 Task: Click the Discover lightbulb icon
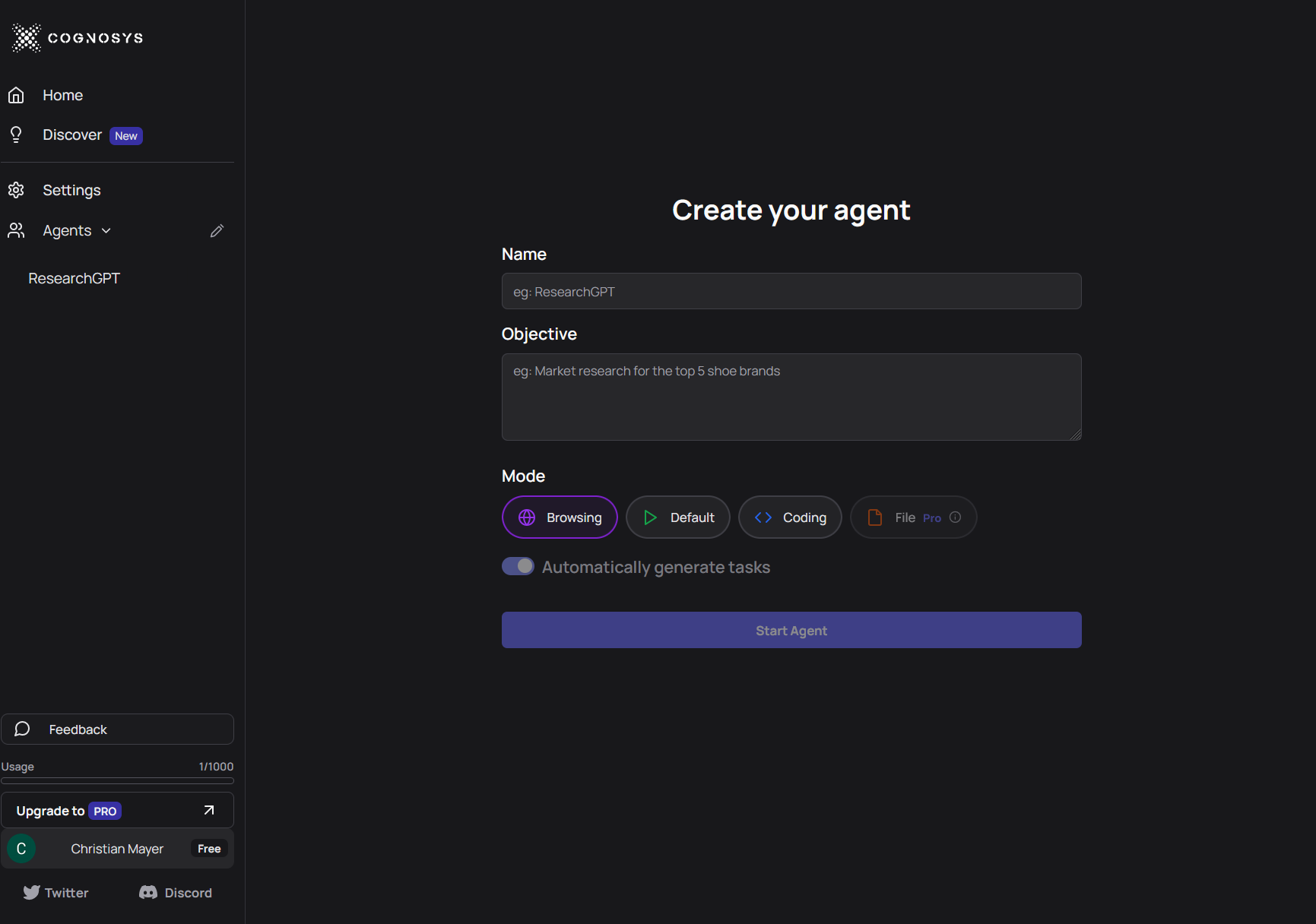[16, 135]
